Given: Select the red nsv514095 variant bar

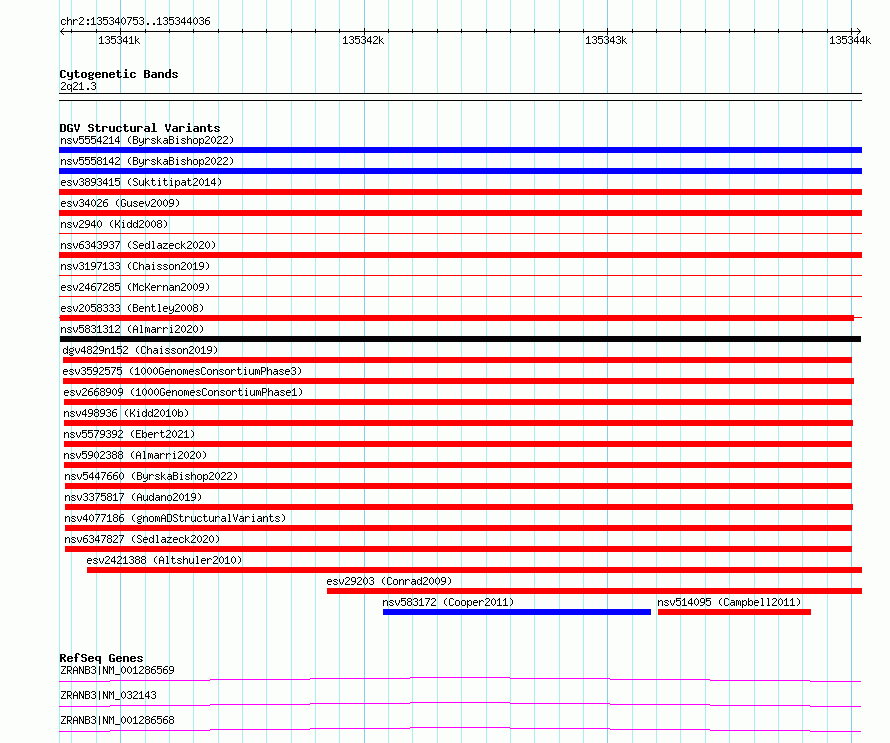Looking at the screenshot, I should tap(734, 612).
